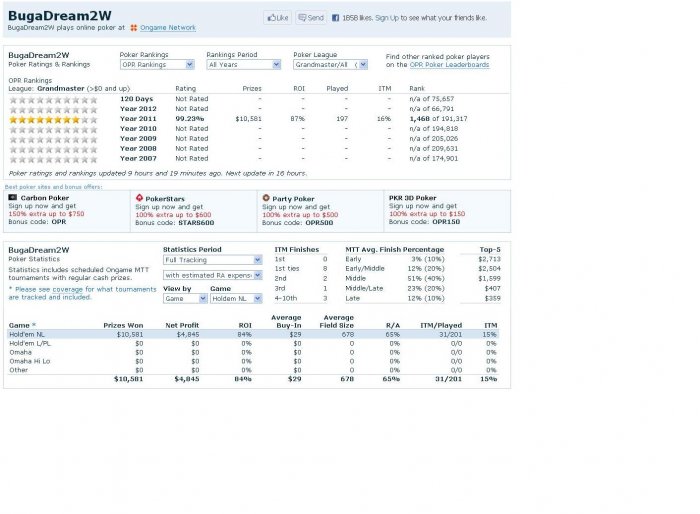This screenshot has width=700, height=514.
Task: Open the Rankings Period dropdown
Action: tap(244, 65)
